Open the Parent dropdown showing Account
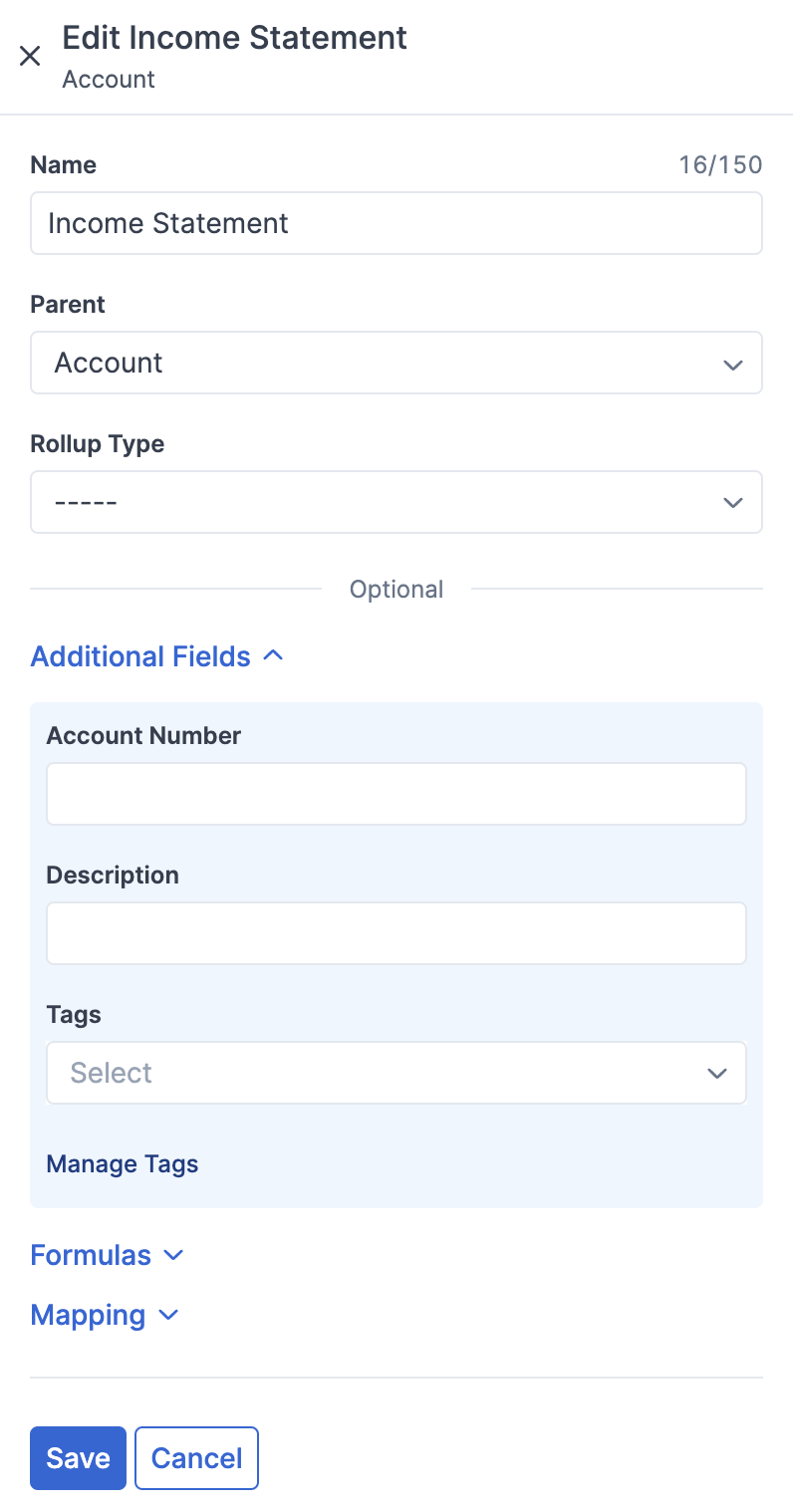793x1512 pixels. pyautogui.click(x=396, y=363)
